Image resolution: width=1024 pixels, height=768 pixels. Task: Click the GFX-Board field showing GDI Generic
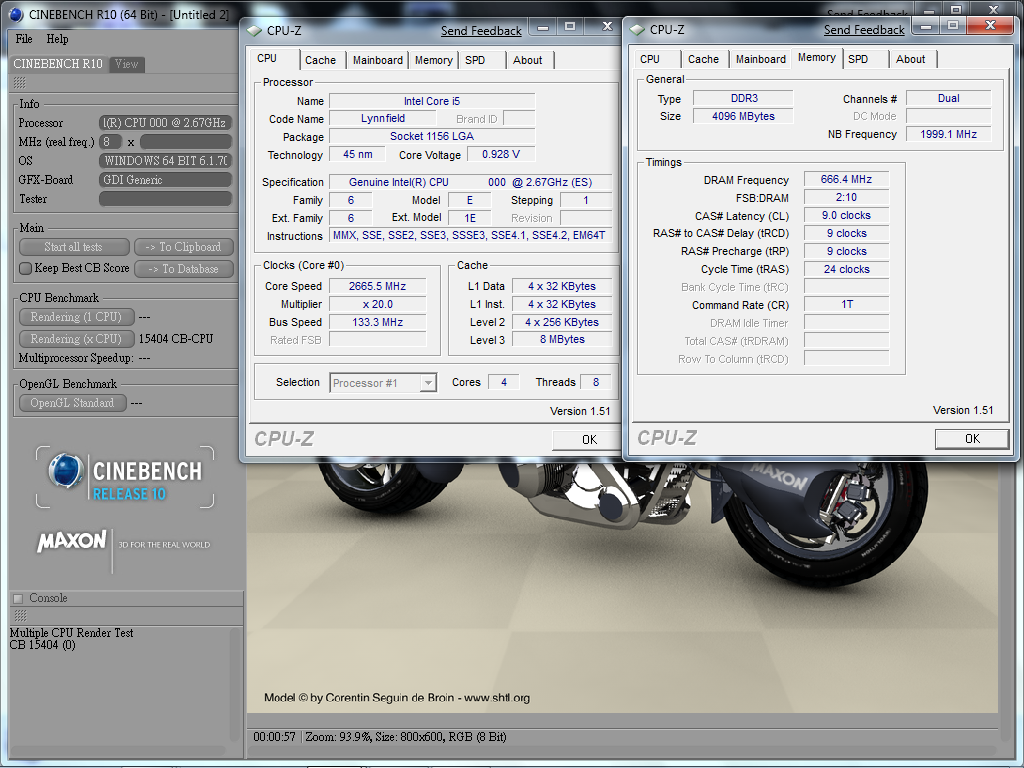pos(166,180)
